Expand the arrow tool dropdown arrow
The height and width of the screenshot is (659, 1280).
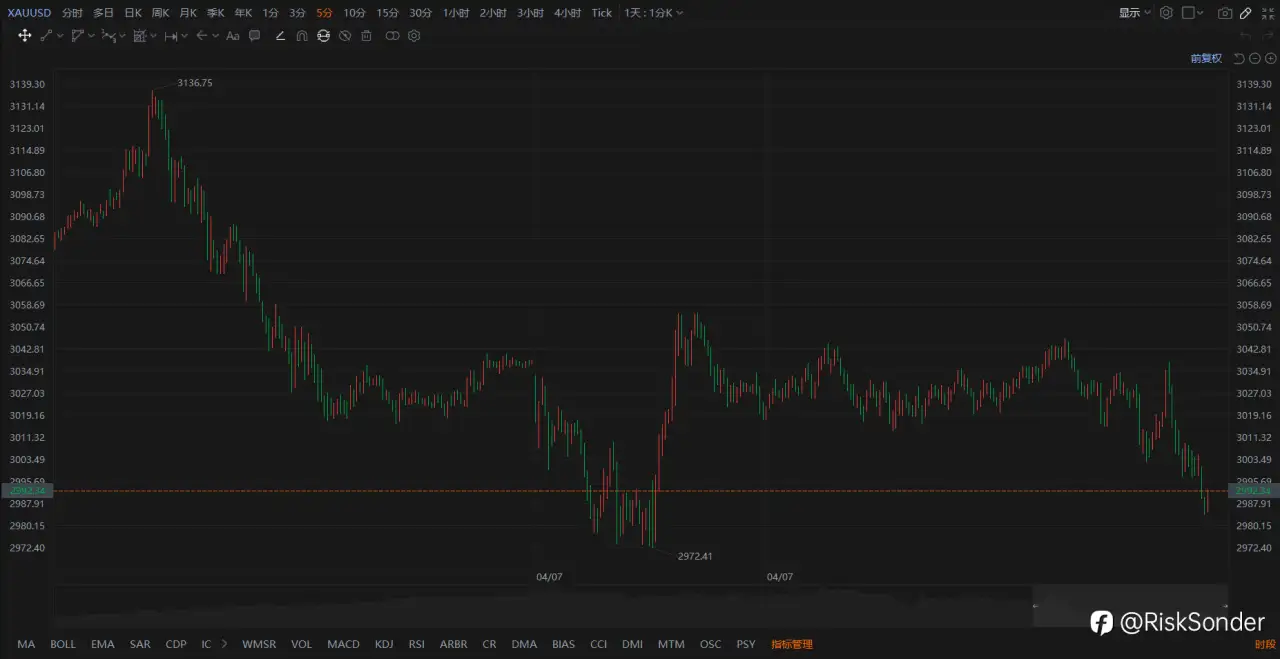point(215,36)
